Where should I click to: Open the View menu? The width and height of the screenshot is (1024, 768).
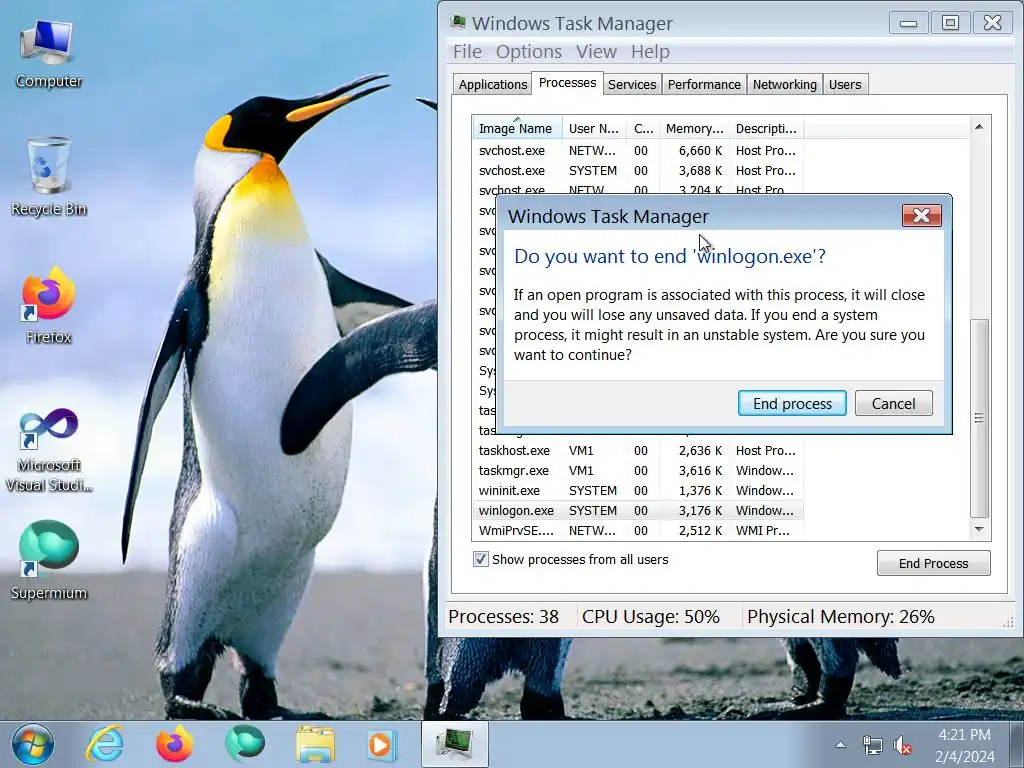pyautogui.click(x=596, y=52)
